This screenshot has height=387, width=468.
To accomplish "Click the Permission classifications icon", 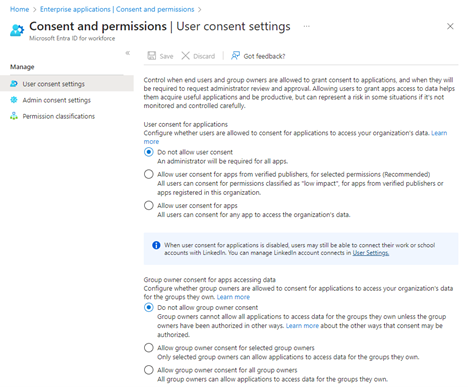I will click(x=14, y=116).
